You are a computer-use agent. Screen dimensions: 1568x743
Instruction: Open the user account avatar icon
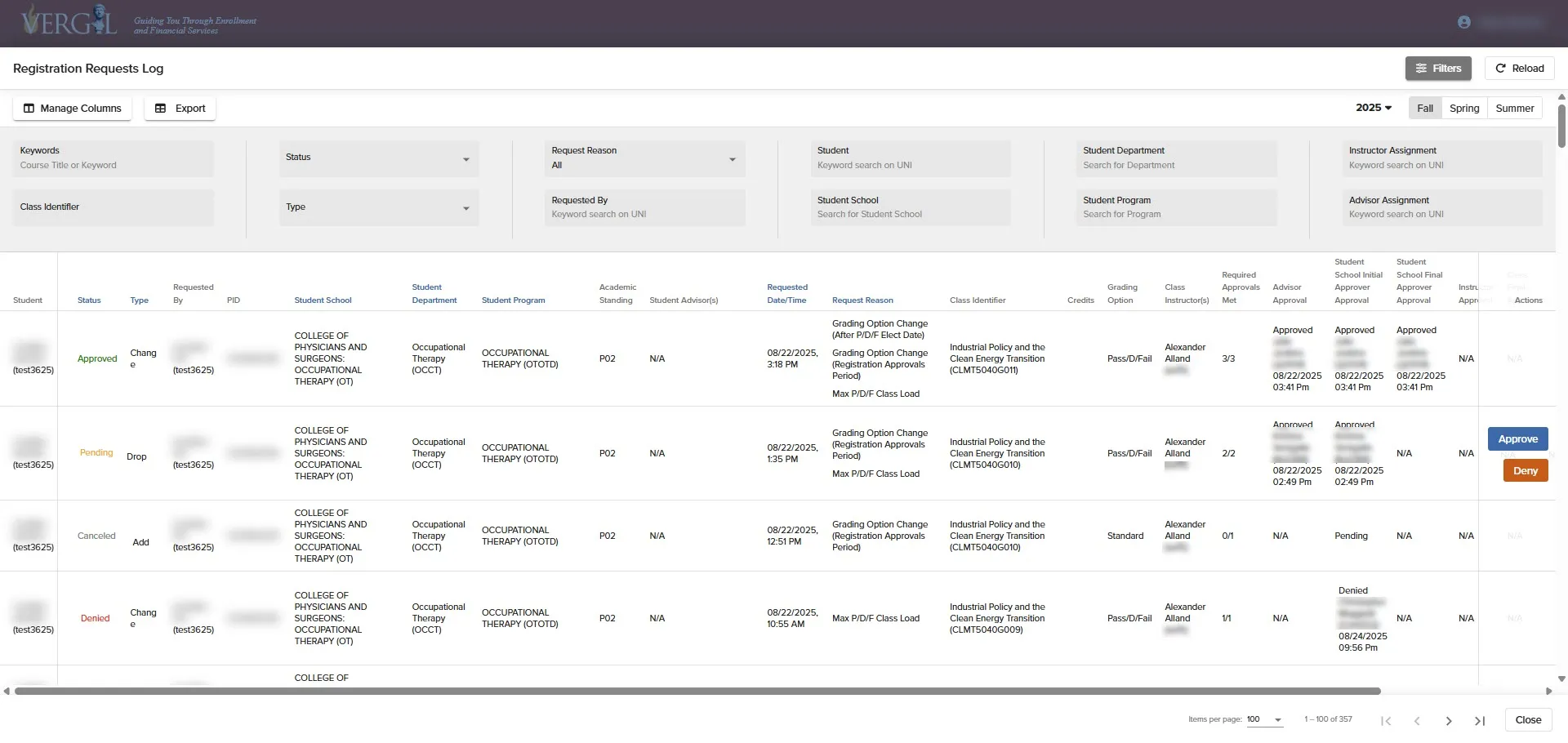pos(1463,22)
